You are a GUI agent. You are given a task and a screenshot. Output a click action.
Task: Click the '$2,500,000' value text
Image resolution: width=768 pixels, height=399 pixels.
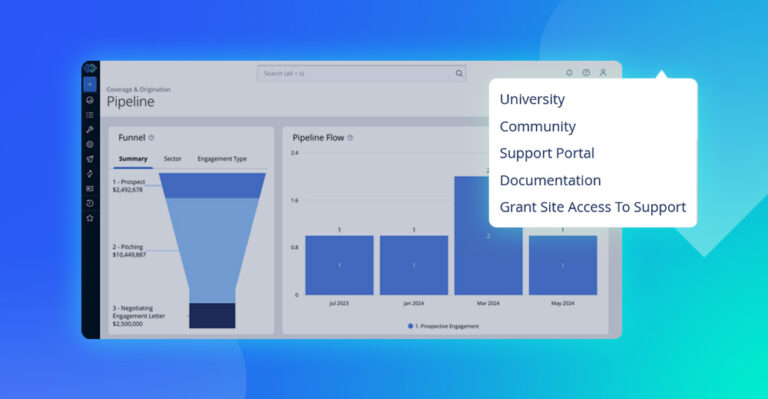point(128,324)
